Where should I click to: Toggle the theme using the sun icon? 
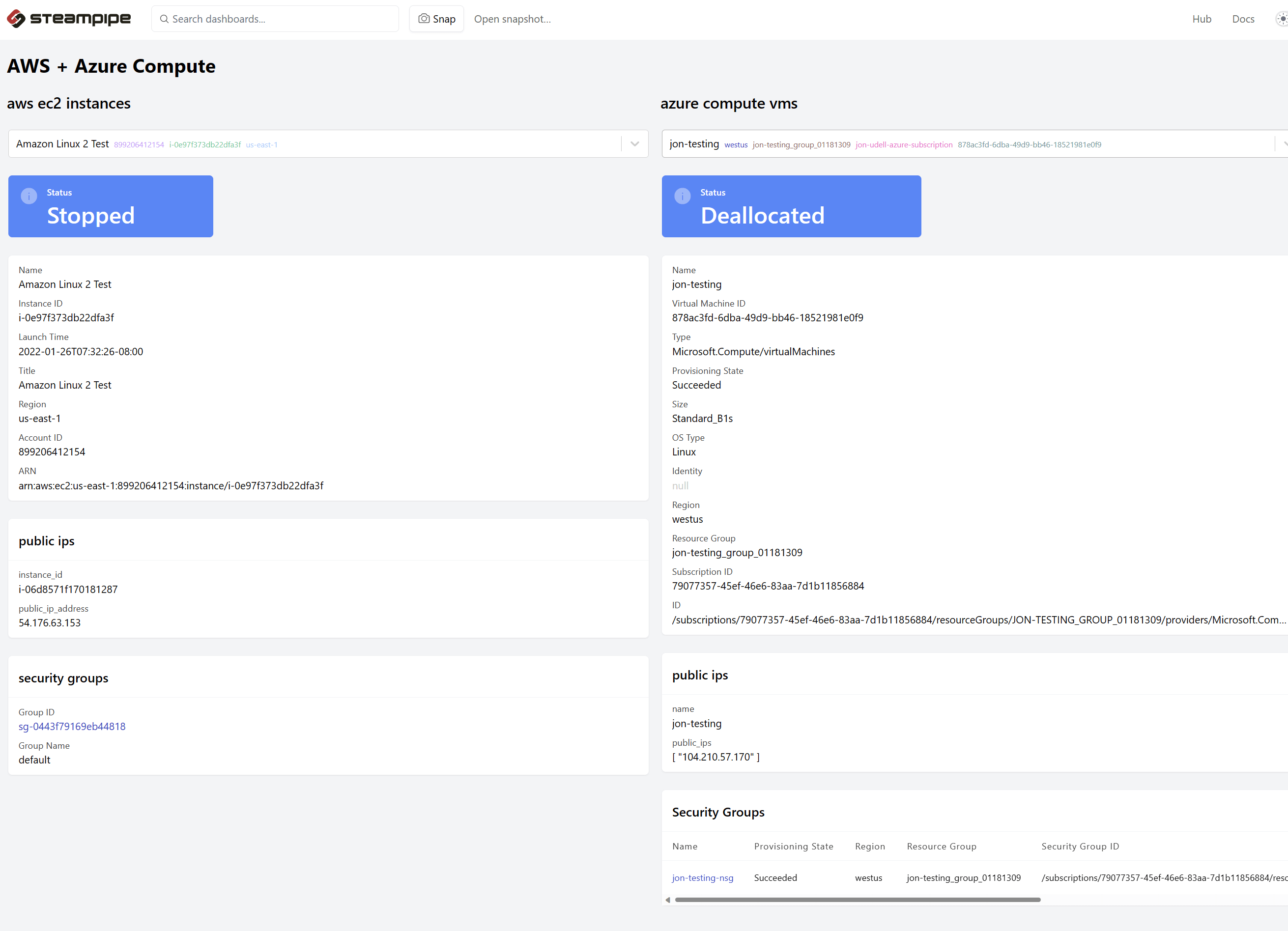coord(1281,19)
